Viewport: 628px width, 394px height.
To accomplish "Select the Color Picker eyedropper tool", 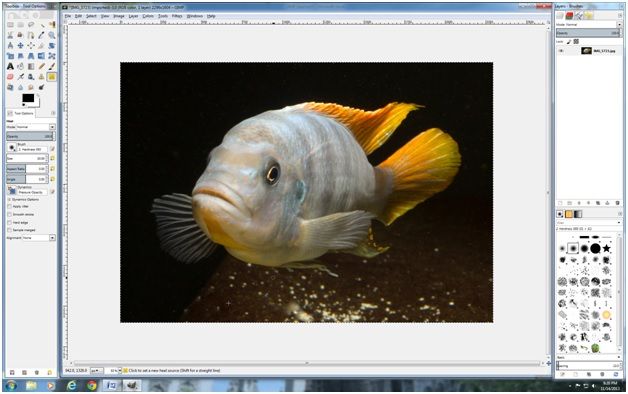I will point(41,35).
